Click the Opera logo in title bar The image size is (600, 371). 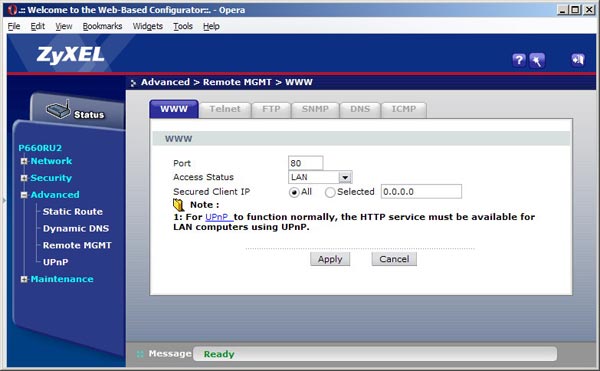coord(12,10)
